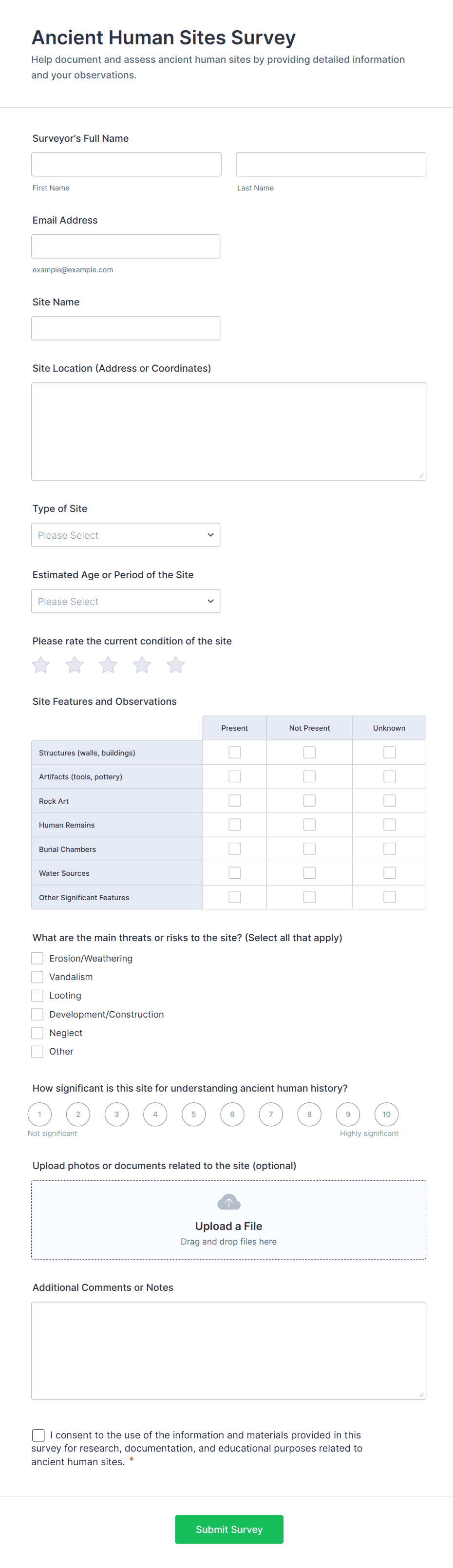Image resolution: width=453 pixels, height=1568 pixels.
Task: Mark Burial Chambers as Unknown
Action: (389, 849)
